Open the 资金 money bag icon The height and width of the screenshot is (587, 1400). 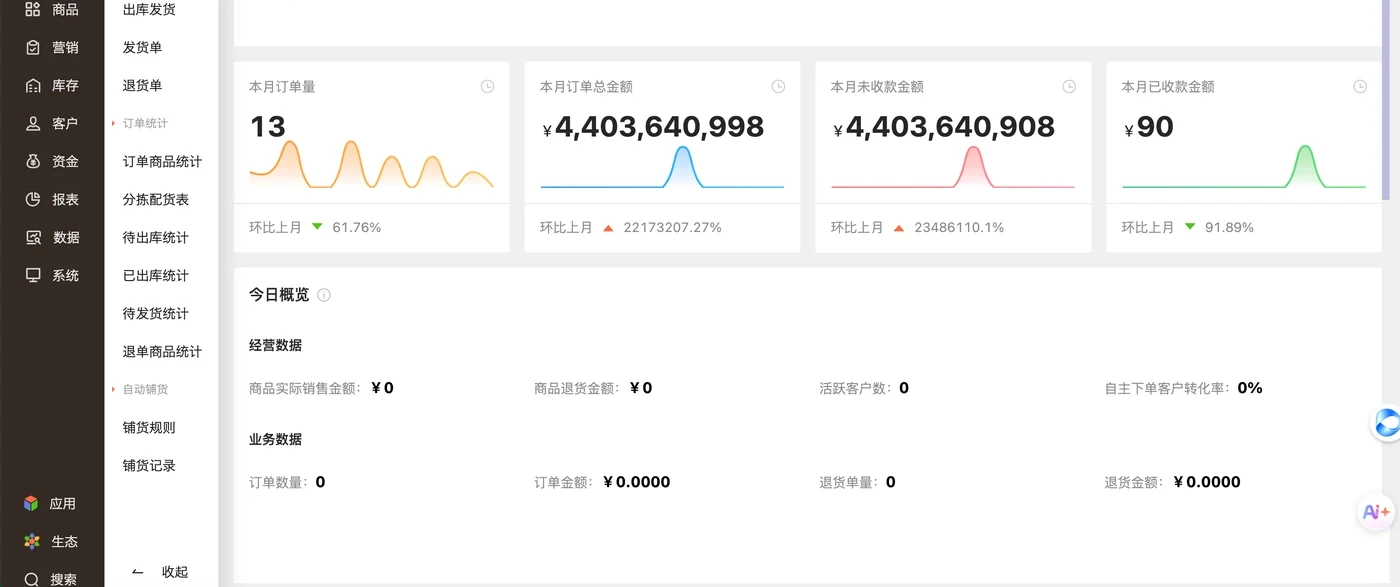click(33, 161)
